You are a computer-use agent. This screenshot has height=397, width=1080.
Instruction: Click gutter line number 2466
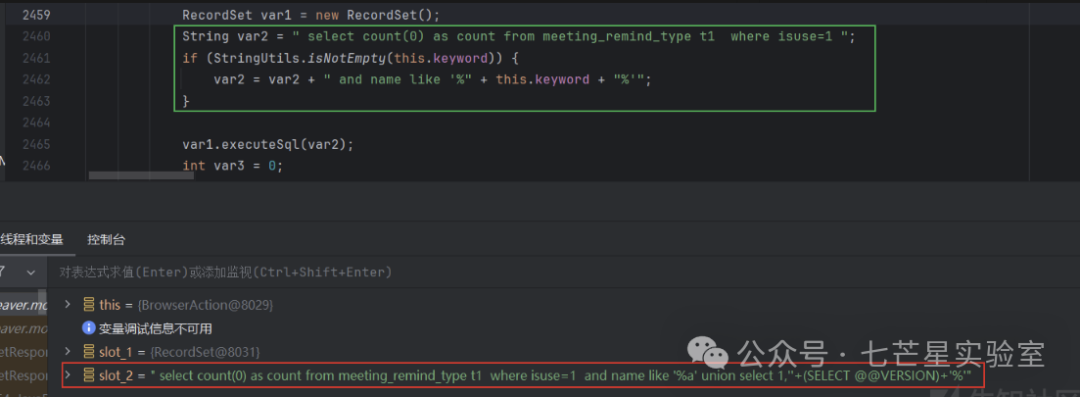pos(36,166)
